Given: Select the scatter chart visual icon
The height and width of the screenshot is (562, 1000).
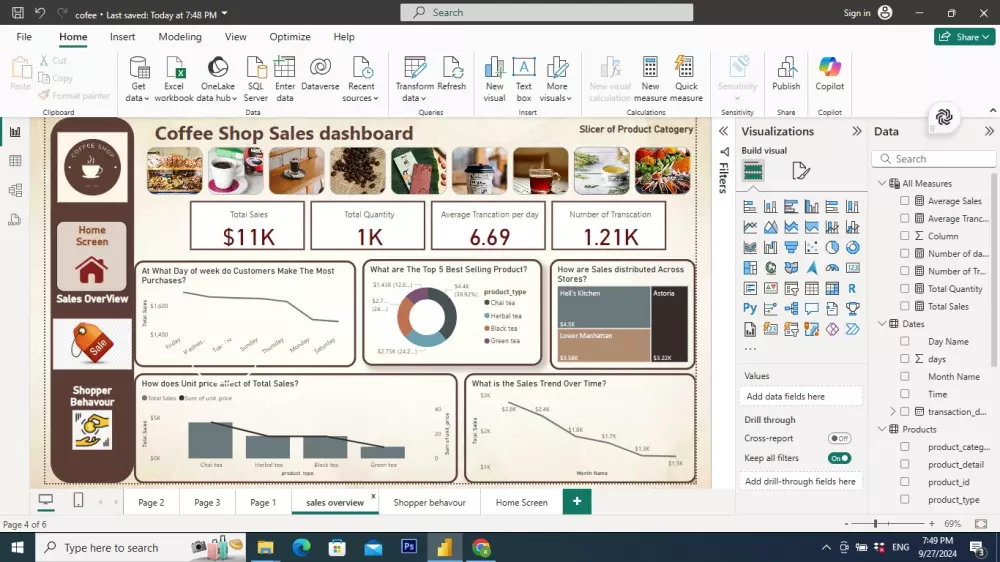Looking at the screenshot, I should [811, 248].
